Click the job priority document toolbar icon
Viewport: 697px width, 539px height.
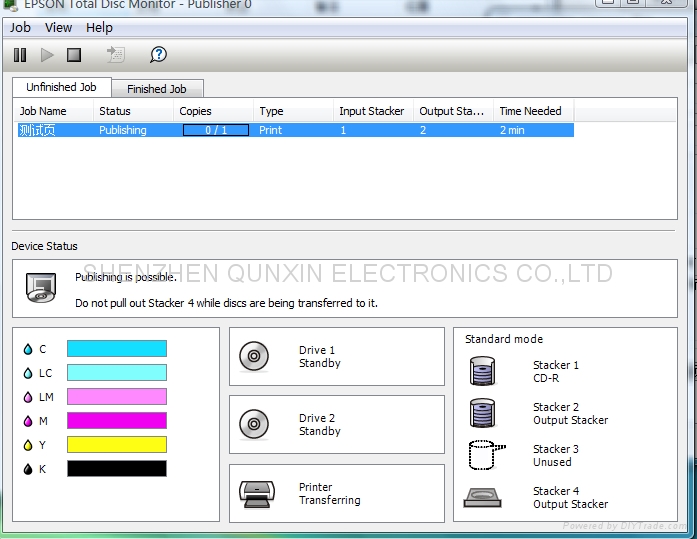(x=116, y=55)
